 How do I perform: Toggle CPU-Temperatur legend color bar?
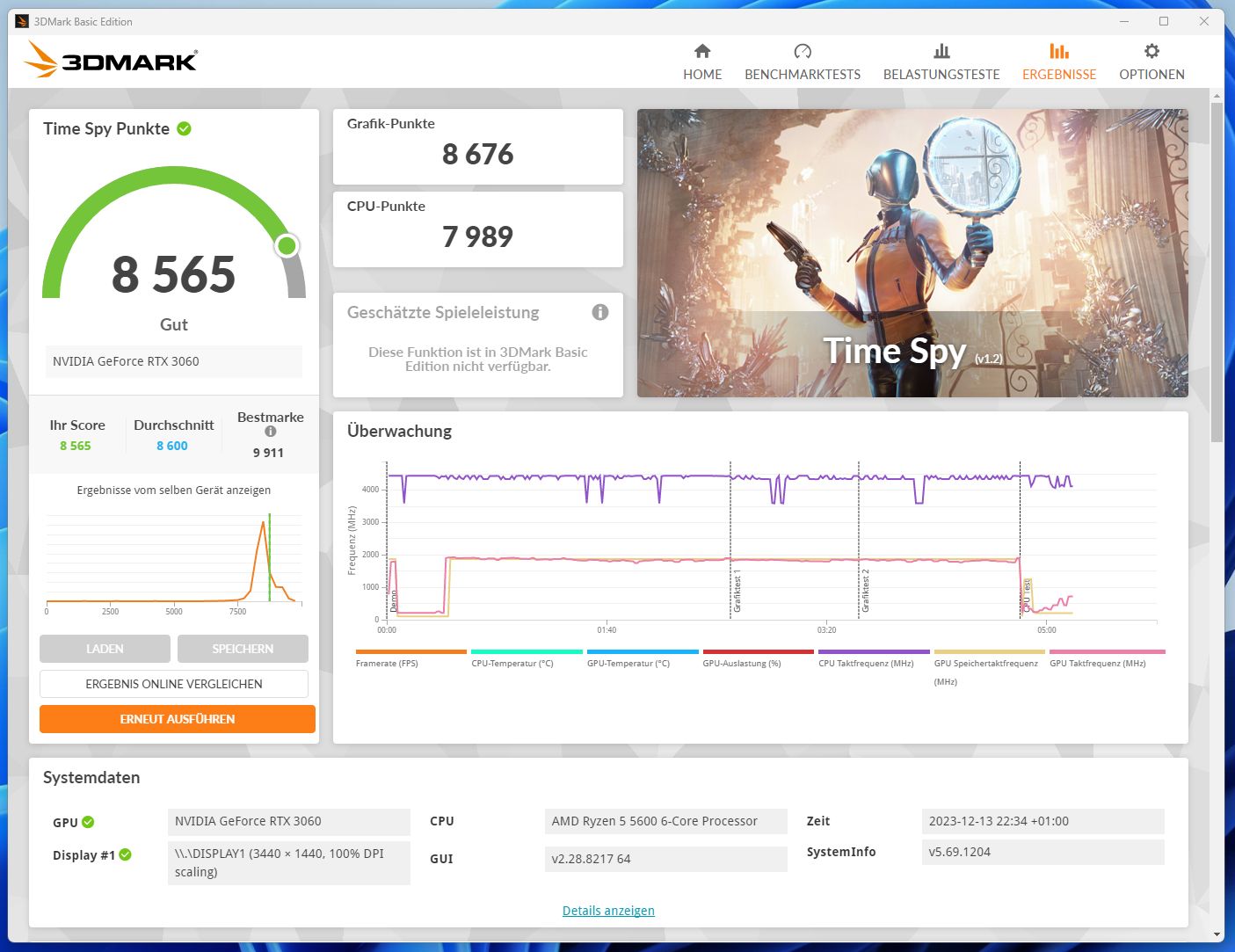pyautogui.click(x=527, y=652)
